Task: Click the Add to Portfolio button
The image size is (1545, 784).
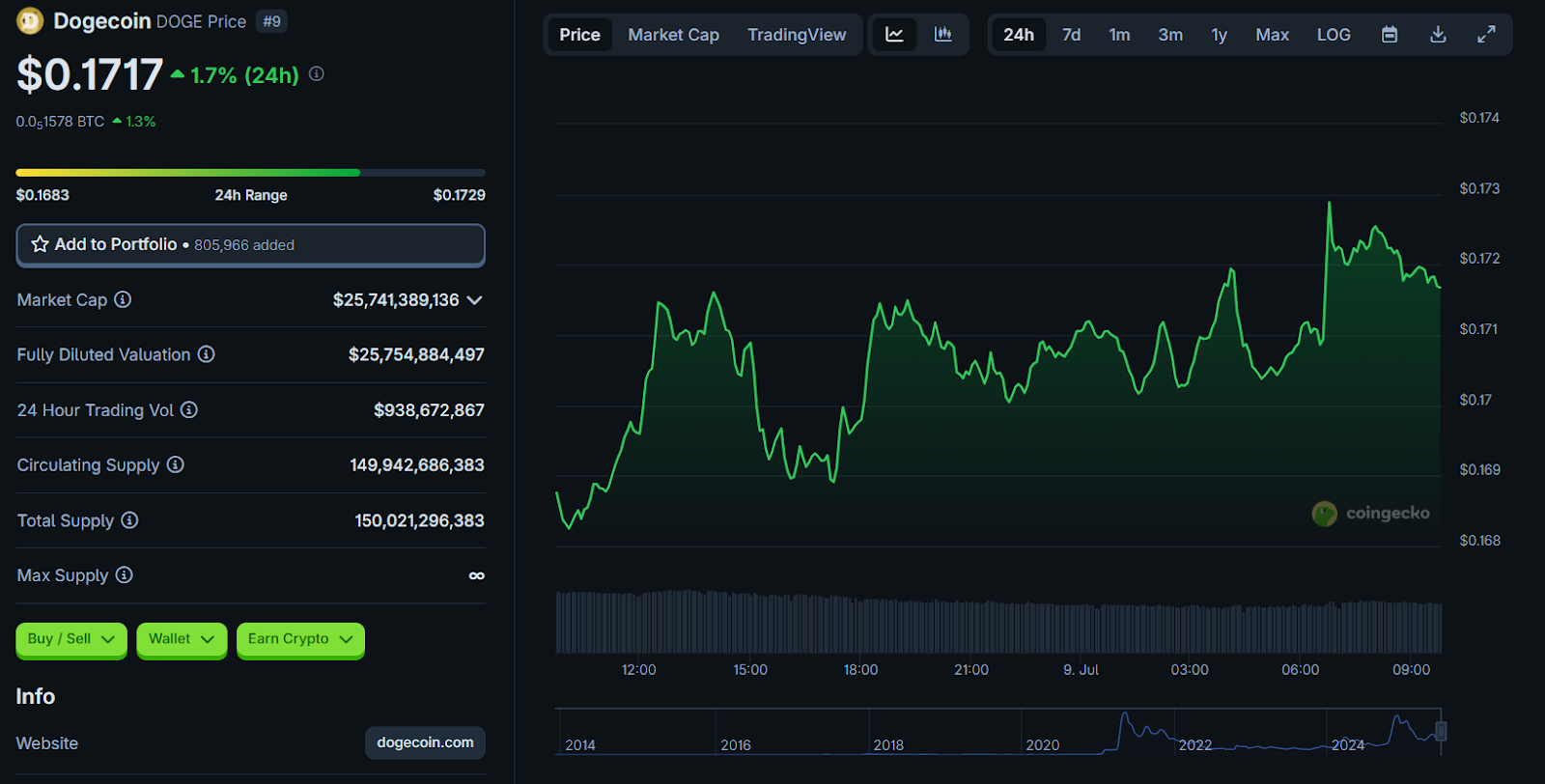Action: tap(250, 245)
